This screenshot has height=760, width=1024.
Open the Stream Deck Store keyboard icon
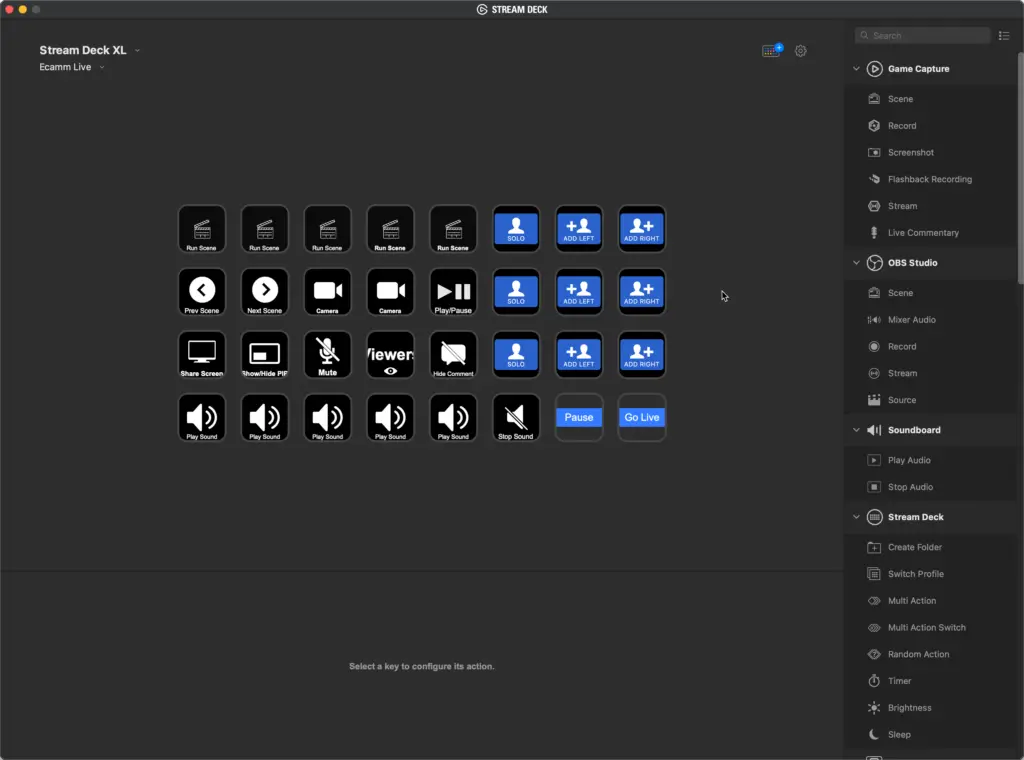click(x=772, y=50)
